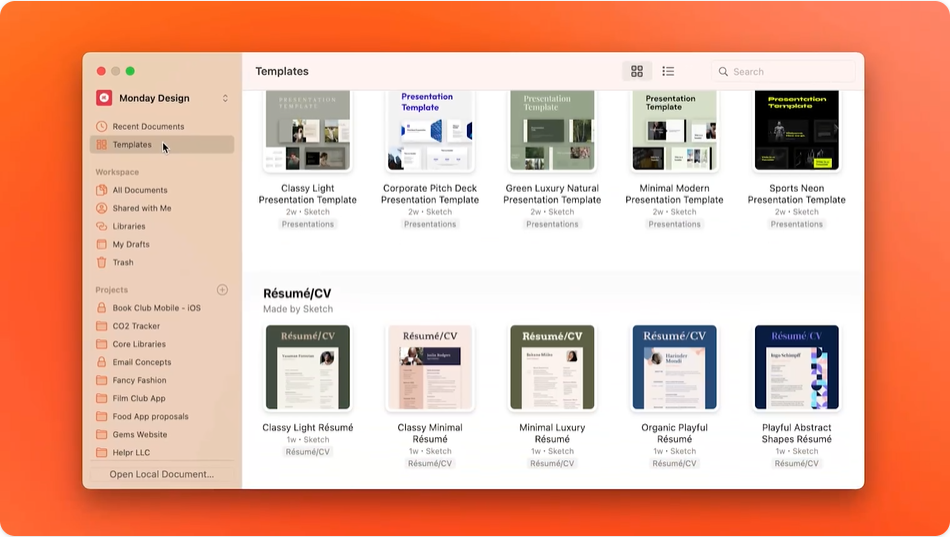Click the Résumé/CV section heading
This screenshot has height=537, width=950.
pyautogui.click(x=297, y=293)
